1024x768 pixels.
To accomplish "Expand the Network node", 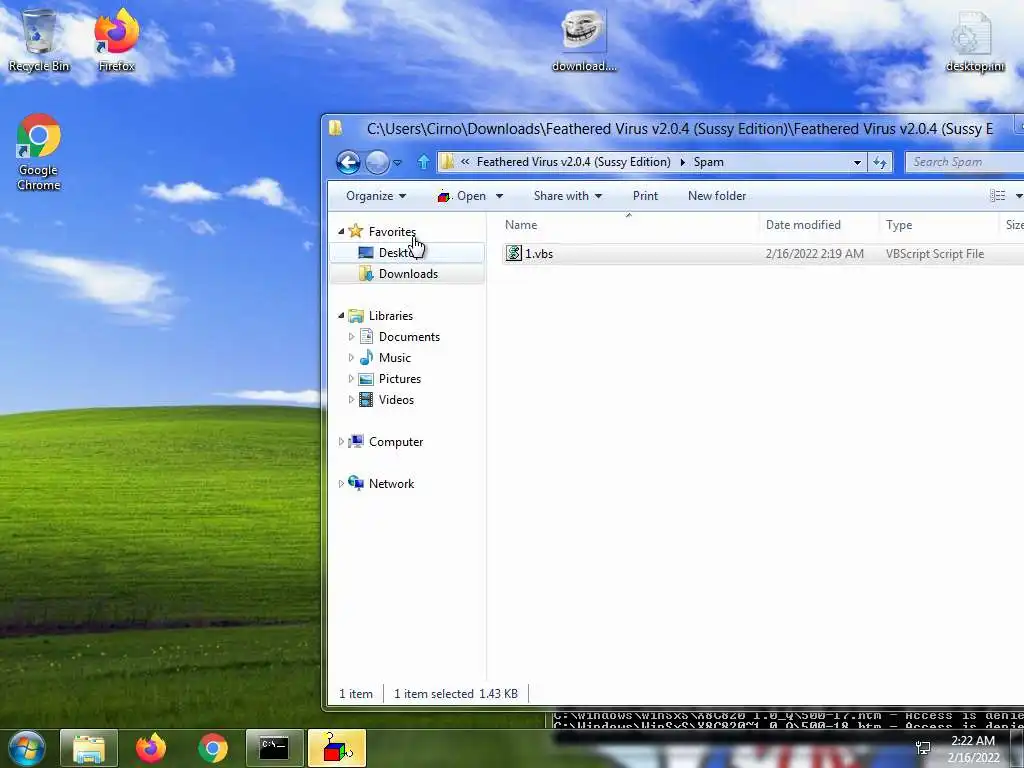I will point(341,484).
